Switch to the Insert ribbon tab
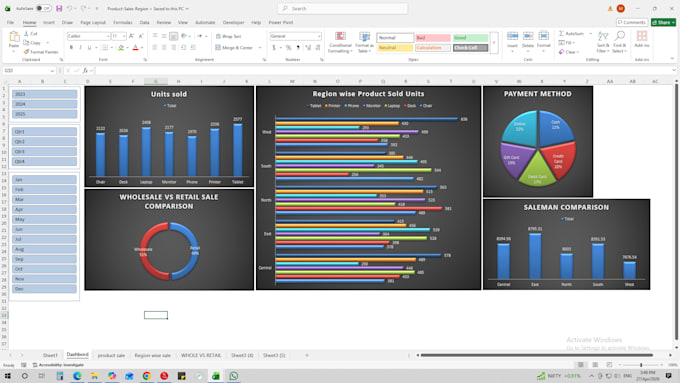Screen dimensions: 680x383 [49, 22]
